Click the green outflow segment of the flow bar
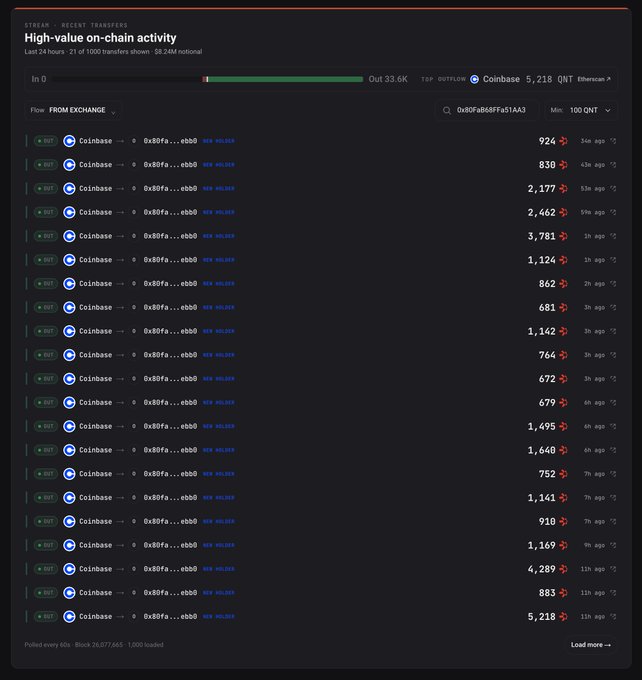642x680 pixels. tap(285, 79)
